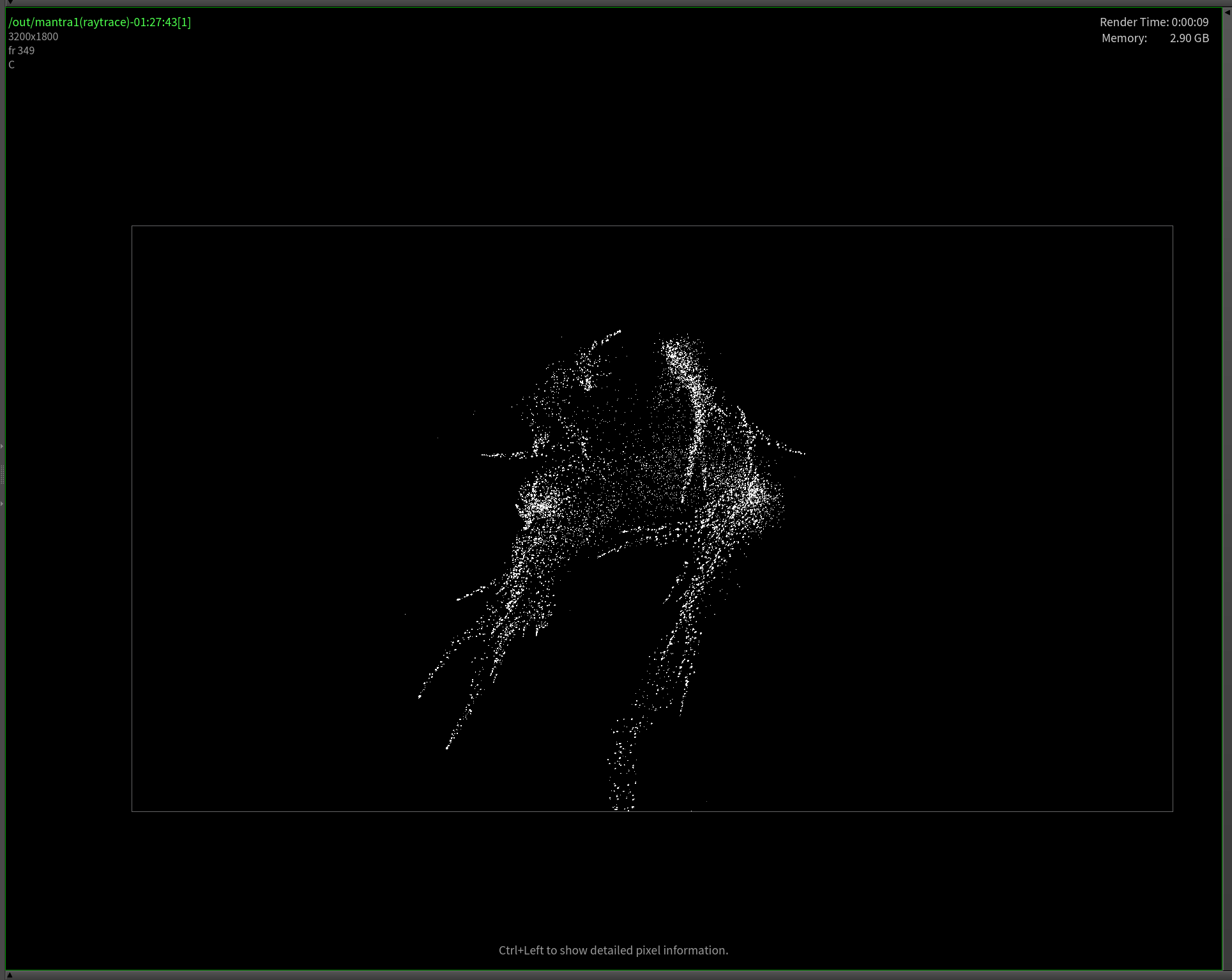Click the C image plane label
The image size is (1232, 980).
pyautogui.click(x=11, y=65)
